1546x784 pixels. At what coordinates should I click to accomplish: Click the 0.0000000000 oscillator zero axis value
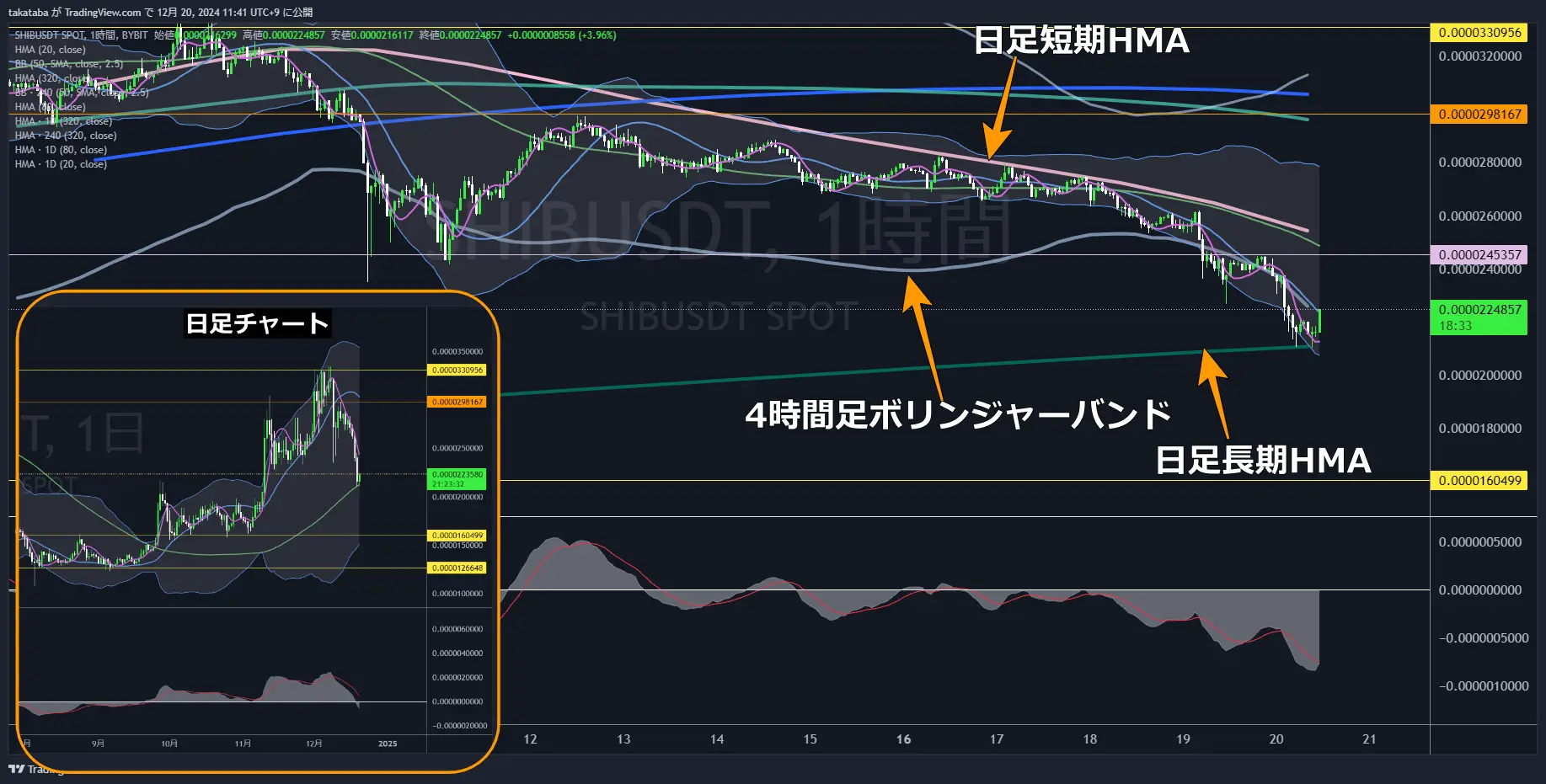point(1479,590)
